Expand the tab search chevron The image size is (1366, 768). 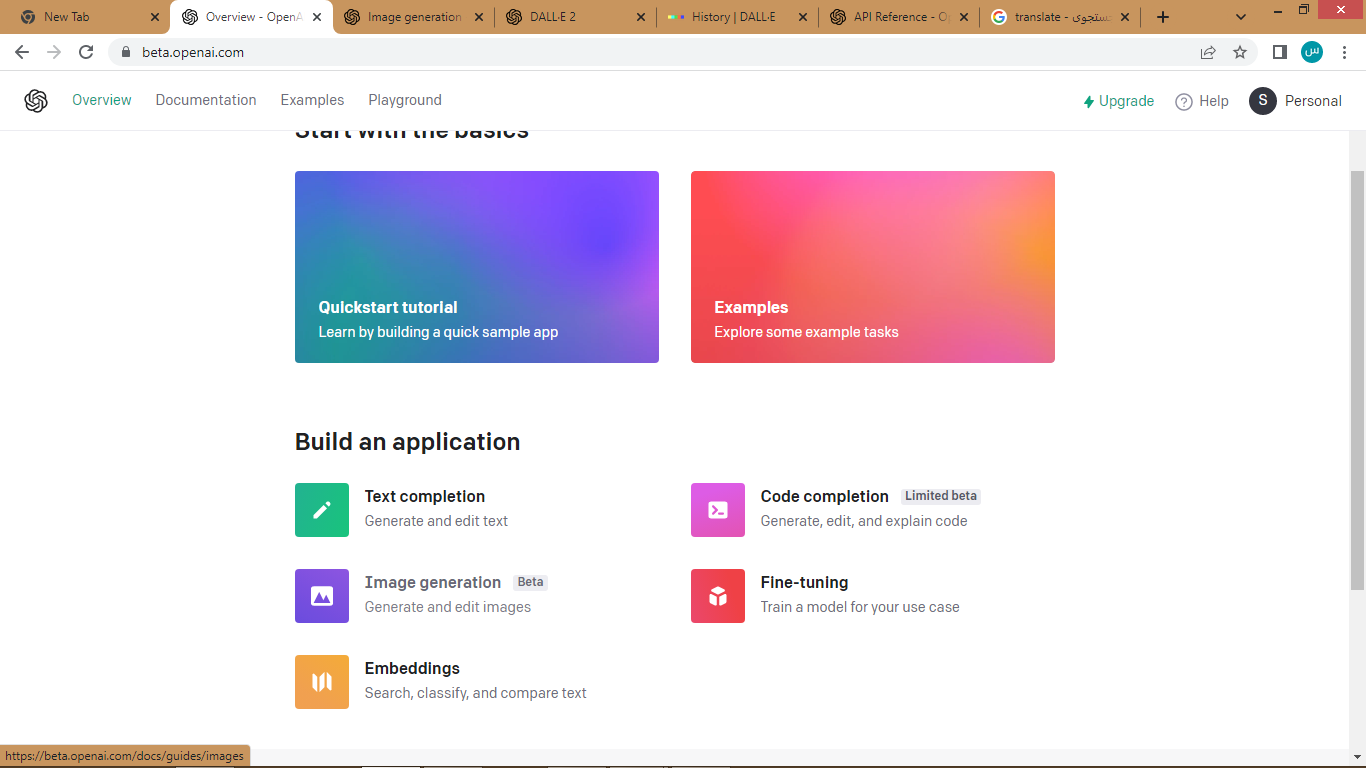1241,17
